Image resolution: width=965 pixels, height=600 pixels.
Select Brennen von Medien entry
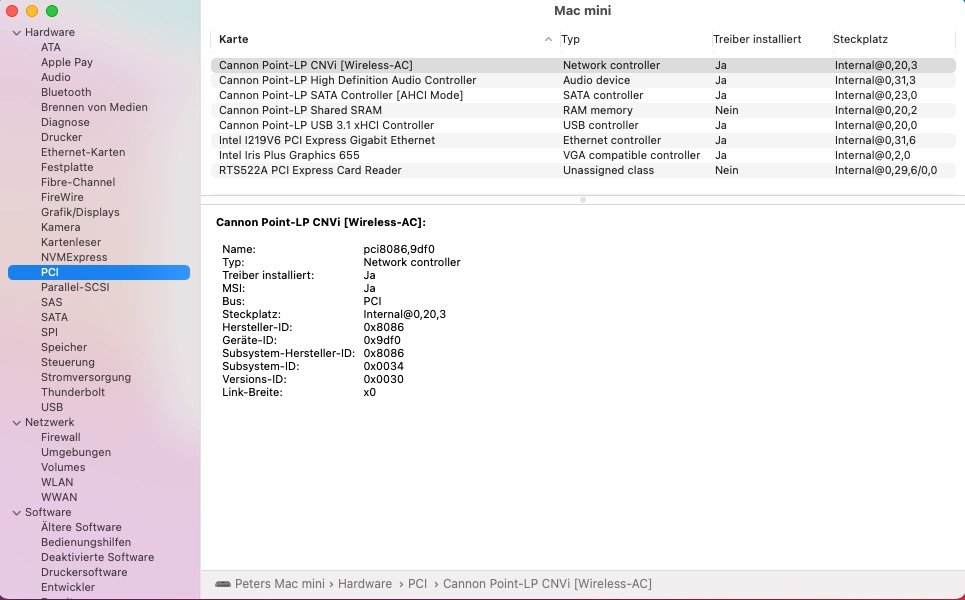pos(94,107)
